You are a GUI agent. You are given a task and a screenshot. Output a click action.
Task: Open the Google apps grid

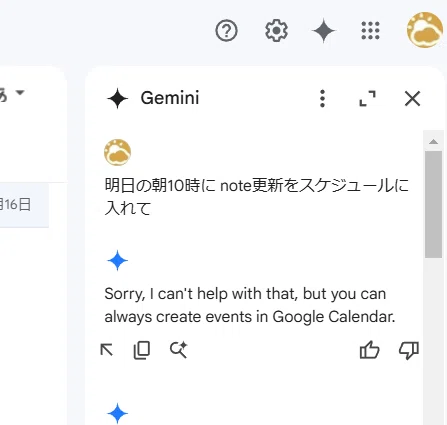pyautogui.click(x=370, y=31)
